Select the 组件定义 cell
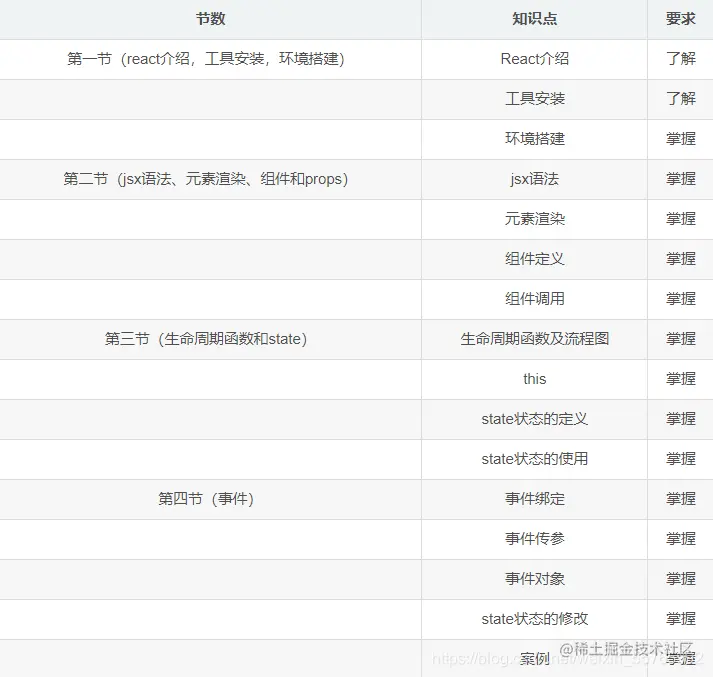This screenshot has height=677, width=713. [534, 259]
